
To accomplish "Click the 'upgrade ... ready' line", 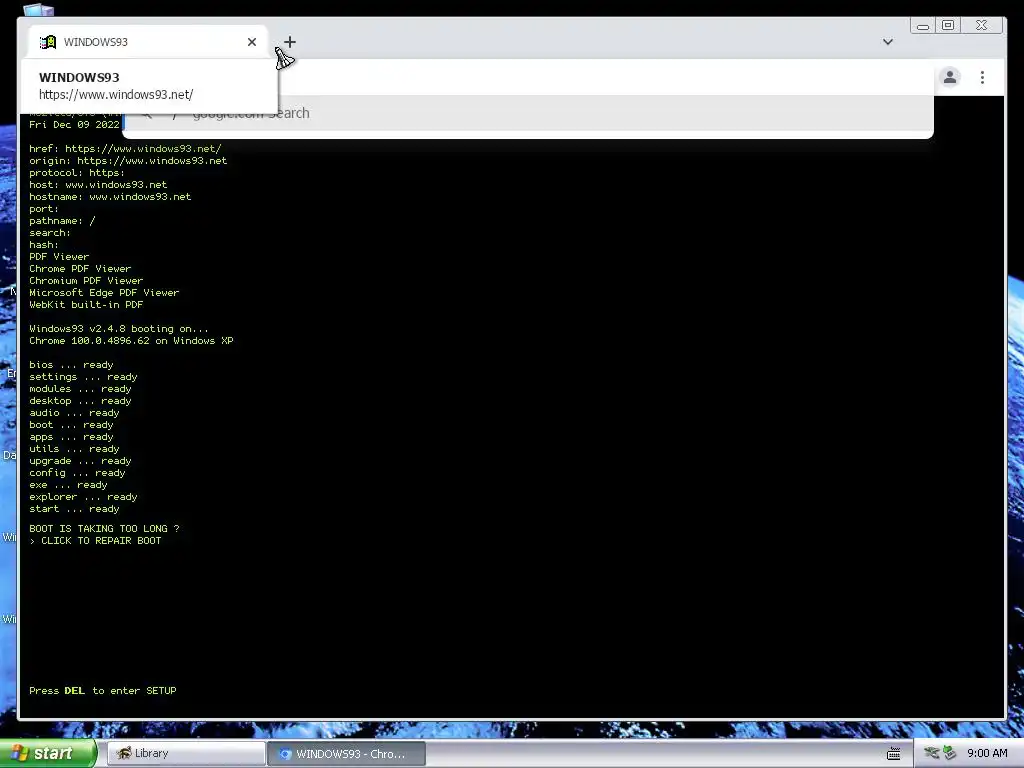I will pos(80,461).
